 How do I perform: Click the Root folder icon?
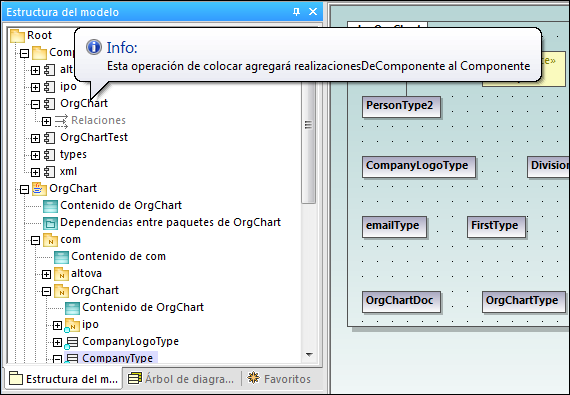click(17, 36)
